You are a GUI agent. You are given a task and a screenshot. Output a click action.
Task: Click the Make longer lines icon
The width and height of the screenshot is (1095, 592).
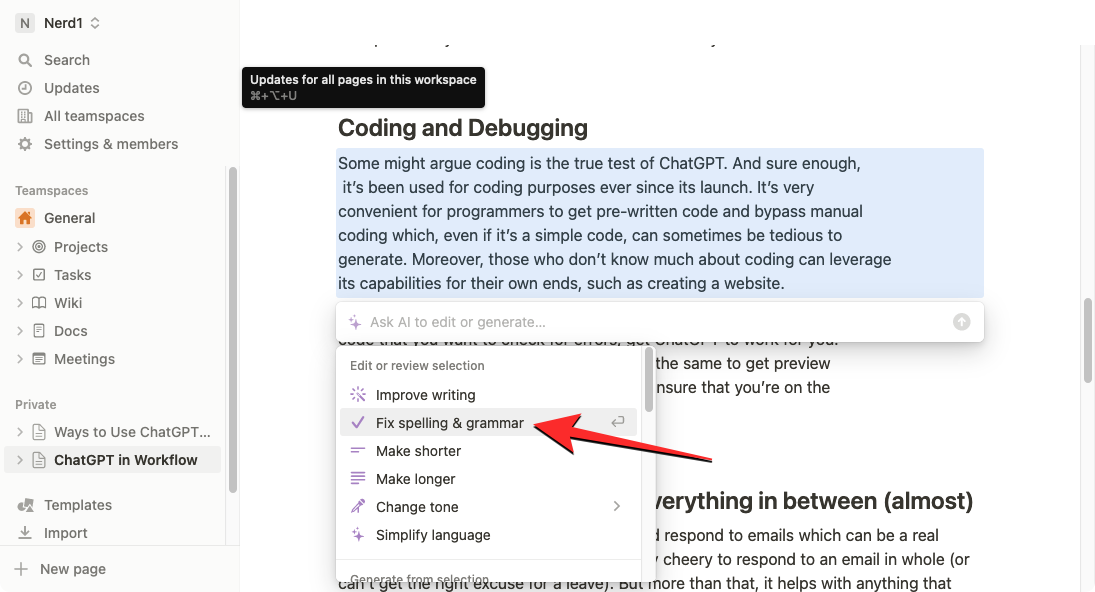tap(358, 478)
